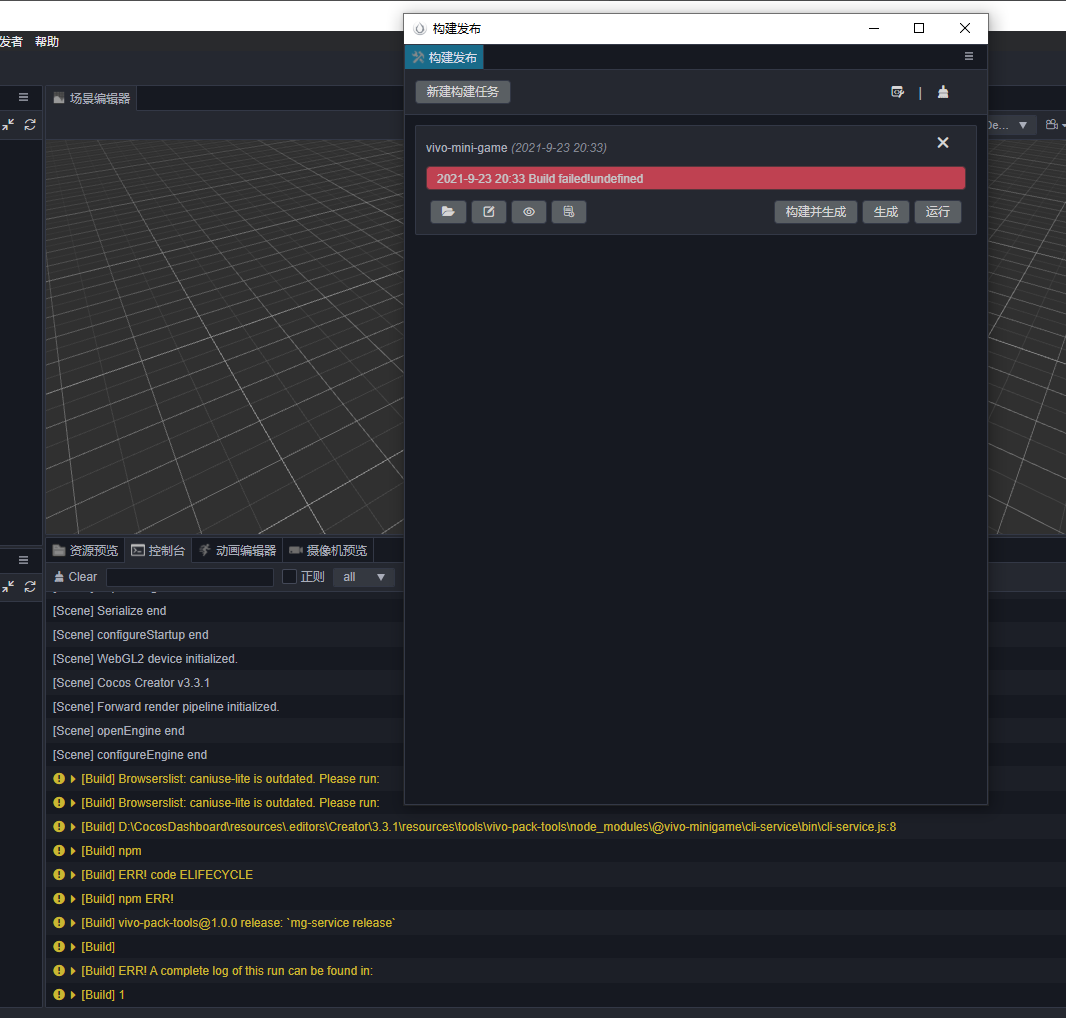This screenshot has width=1066, height=1018.
Task: Expand '[Build] npm ERR!' log entry
Action: click(x=73, y=898)
